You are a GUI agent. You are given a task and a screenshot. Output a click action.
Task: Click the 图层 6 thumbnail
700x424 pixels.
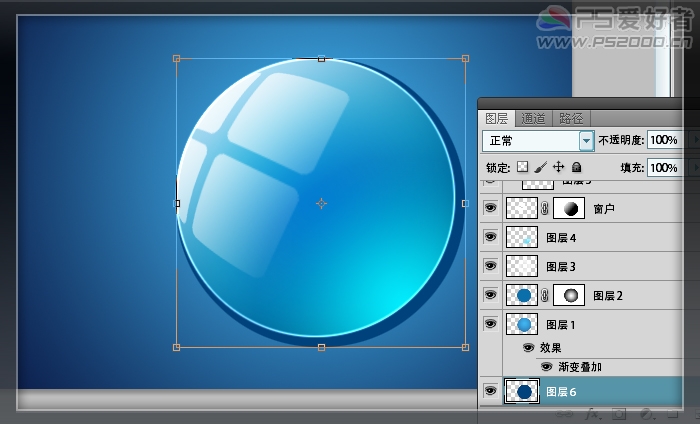[521, 391]
